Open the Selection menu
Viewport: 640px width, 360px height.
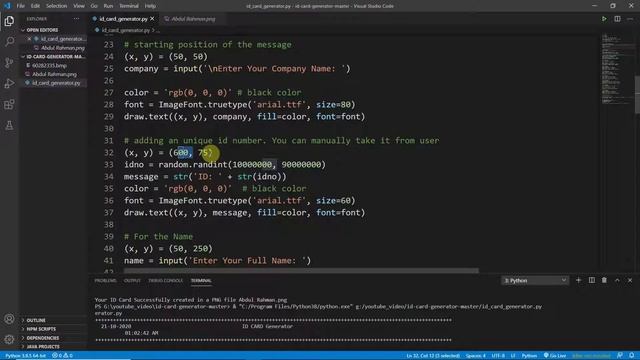coord(56,6)
